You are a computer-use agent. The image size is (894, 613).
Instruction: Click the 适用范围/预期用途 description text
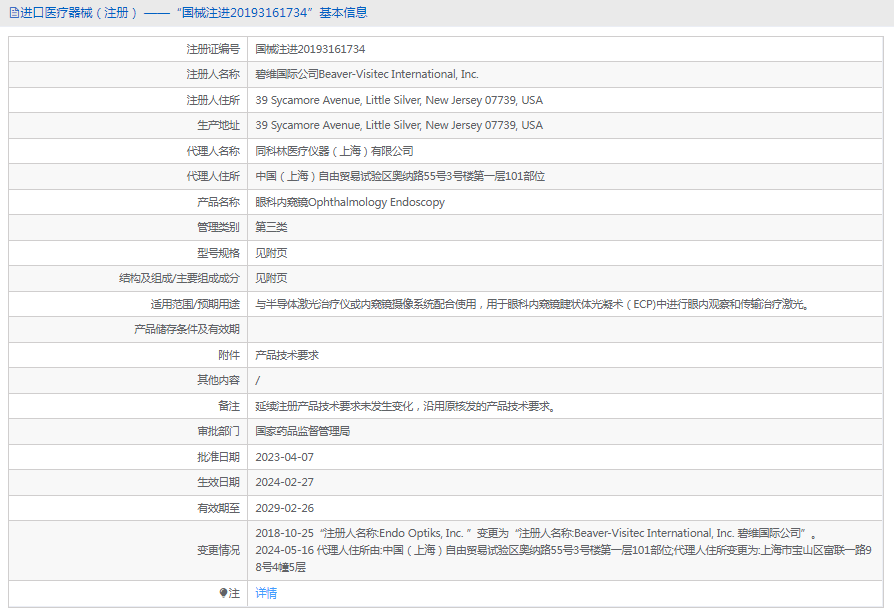click(x=531, y=304)
